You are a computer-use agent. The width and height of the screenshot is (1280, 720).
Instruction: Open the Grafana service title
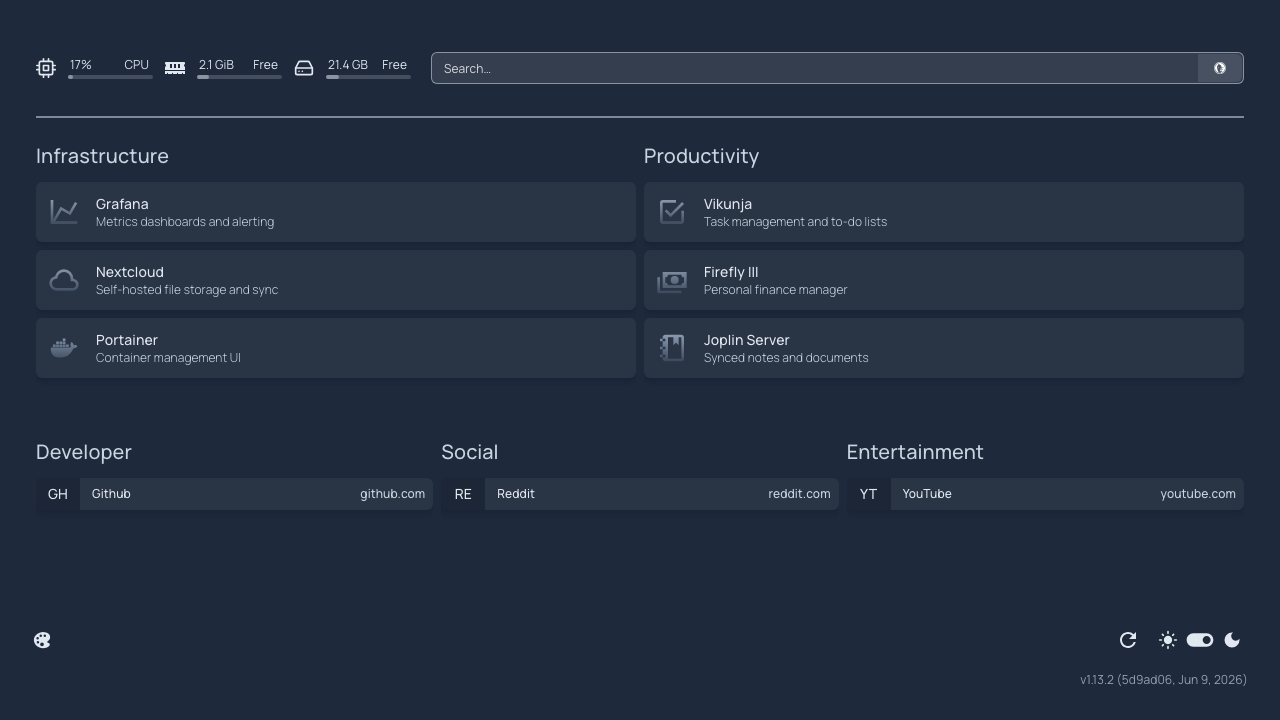[122, 204]
